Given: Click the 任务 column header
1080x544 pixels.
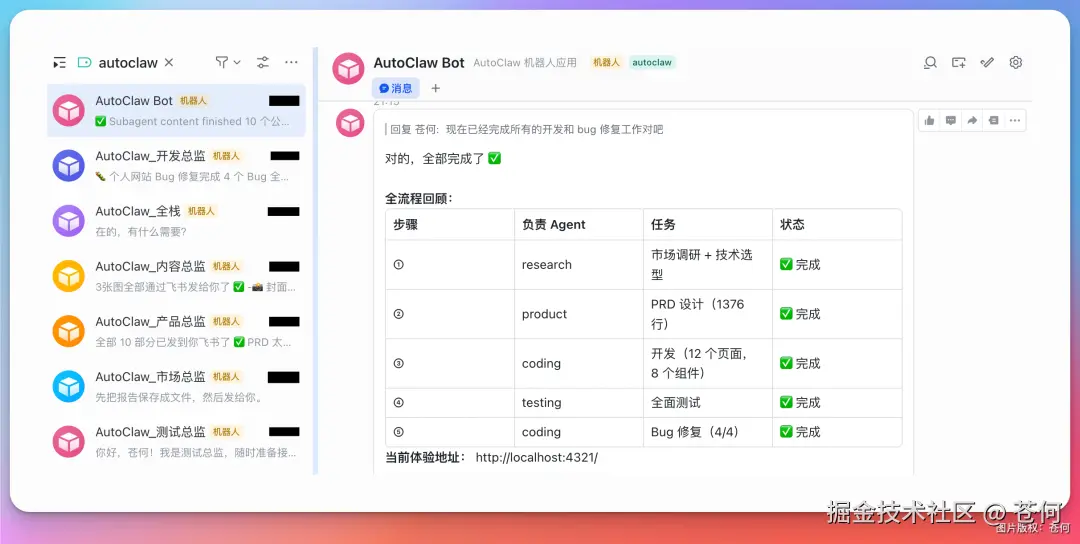Looking at the screenshot, I should tap(707, 224).
